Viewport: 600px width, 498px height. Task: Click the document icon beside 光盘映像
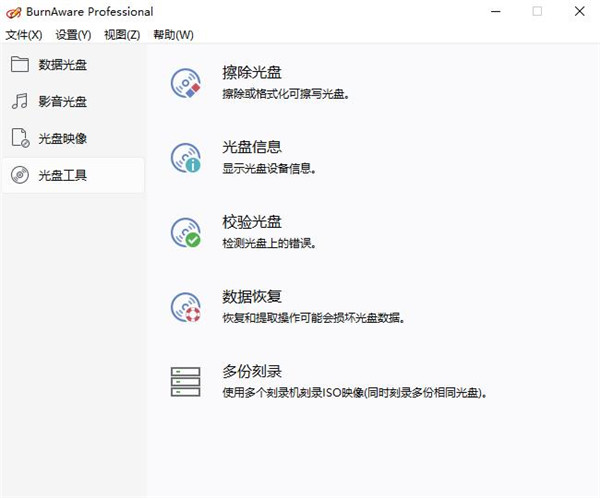tap(20, 138)
